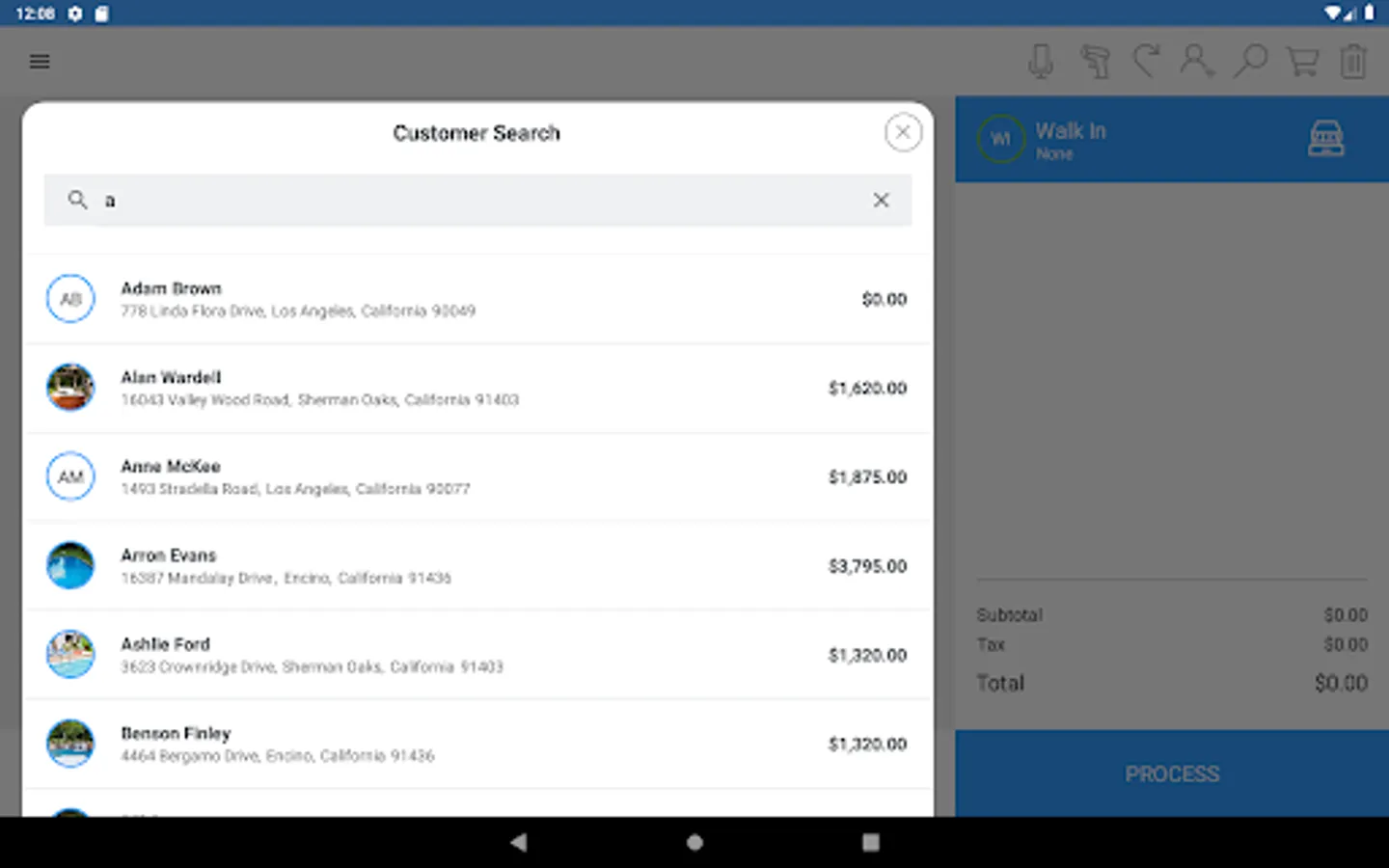Activate the barcode scanner icon
This screenshot has width=1389, height=868.
1095,62
